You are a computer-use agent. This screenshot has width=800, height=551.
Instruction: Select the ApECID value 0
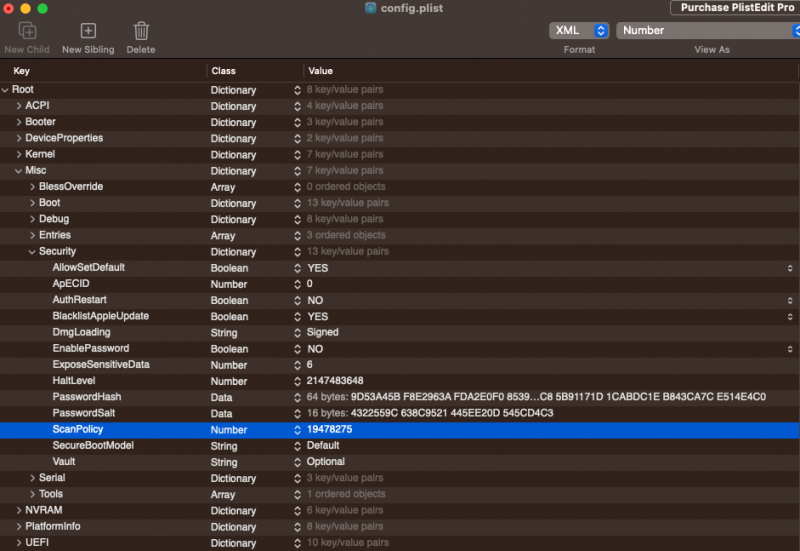310,284
